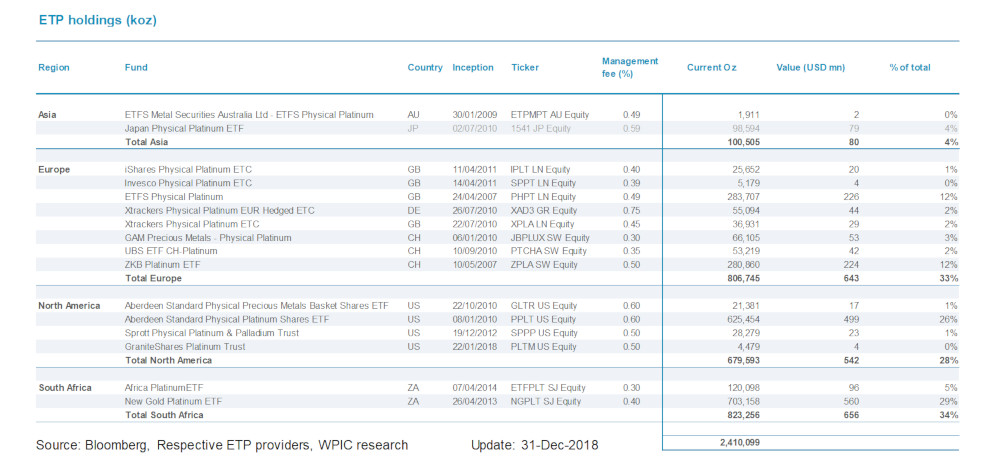Select XAD3 management fee 0.75
The width and height of the screenshot is (1000, 465).
click(631, 210)
